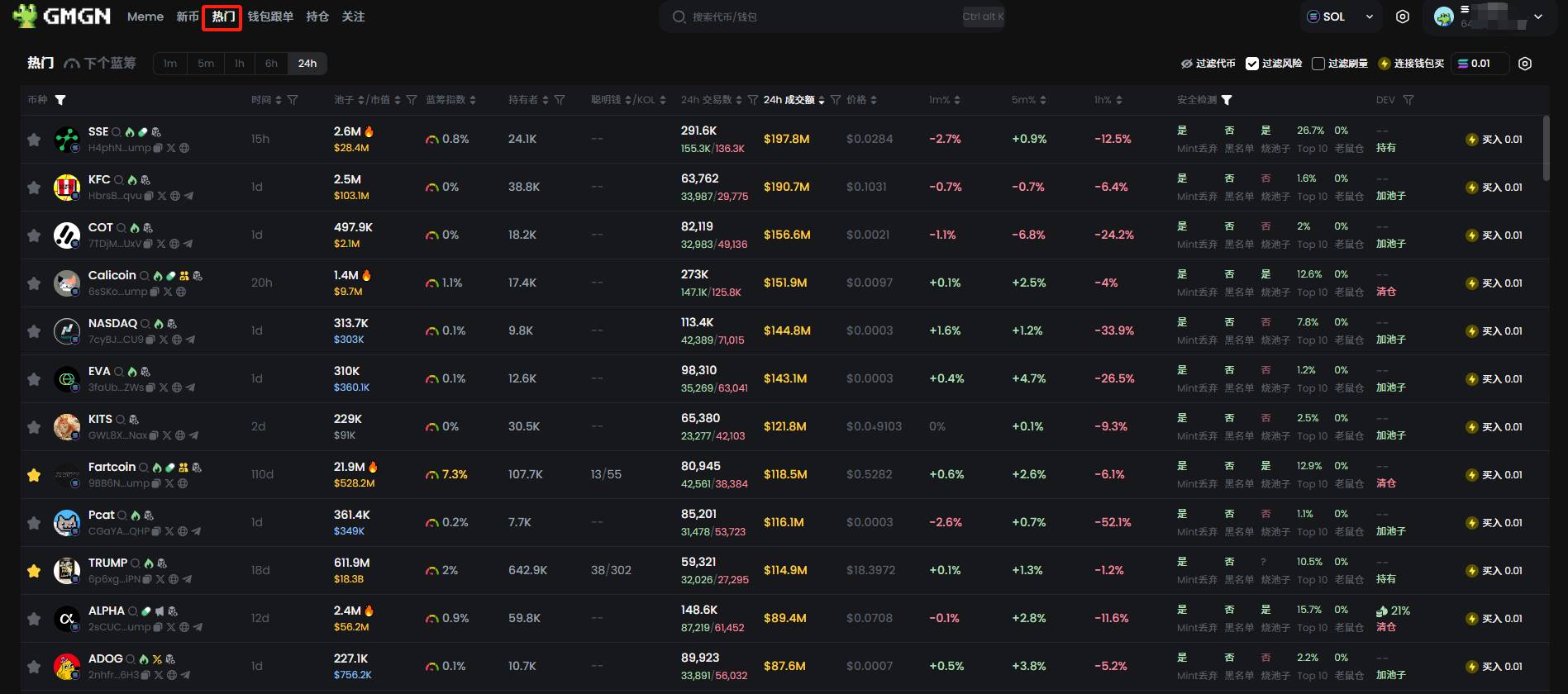Click the token/wallet search field
The width and height of the screenshot is (1568, 694).
point(818,17)
